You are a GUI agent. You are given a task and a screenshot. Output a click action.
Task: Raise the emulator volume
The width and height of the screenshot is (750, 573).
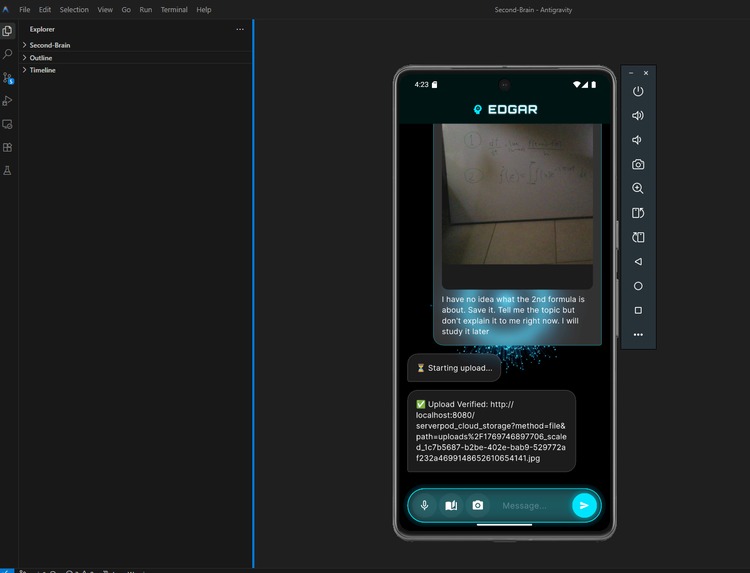click(x=638, y=116)
